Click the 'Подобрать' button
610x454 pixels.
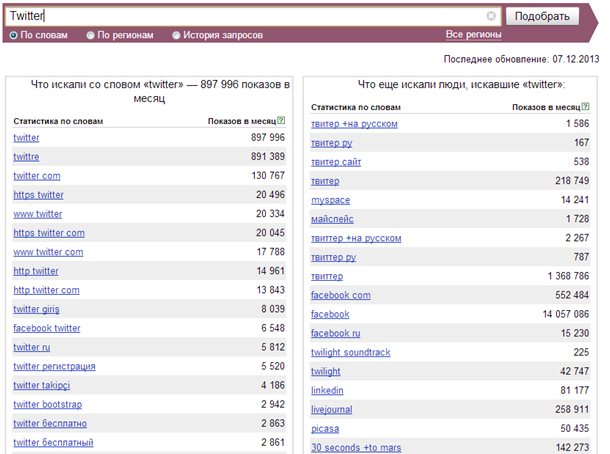[542, 16]
